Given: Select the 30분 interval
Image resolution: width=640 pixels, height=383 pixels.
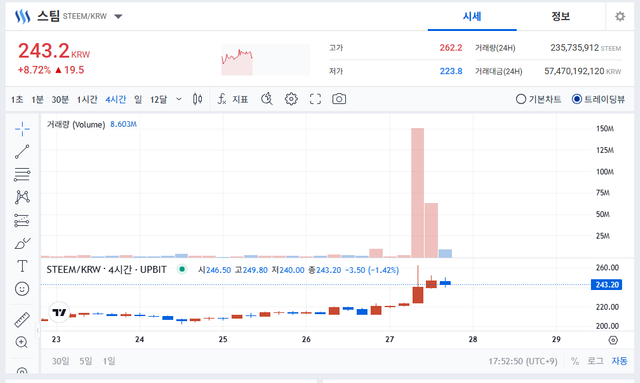Looking at the screenshot, I should (x=60, y=99).
